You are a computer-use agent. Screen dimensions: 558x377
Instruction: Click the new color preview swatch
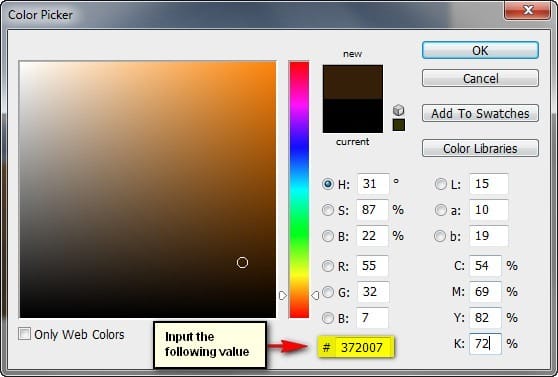353,82
